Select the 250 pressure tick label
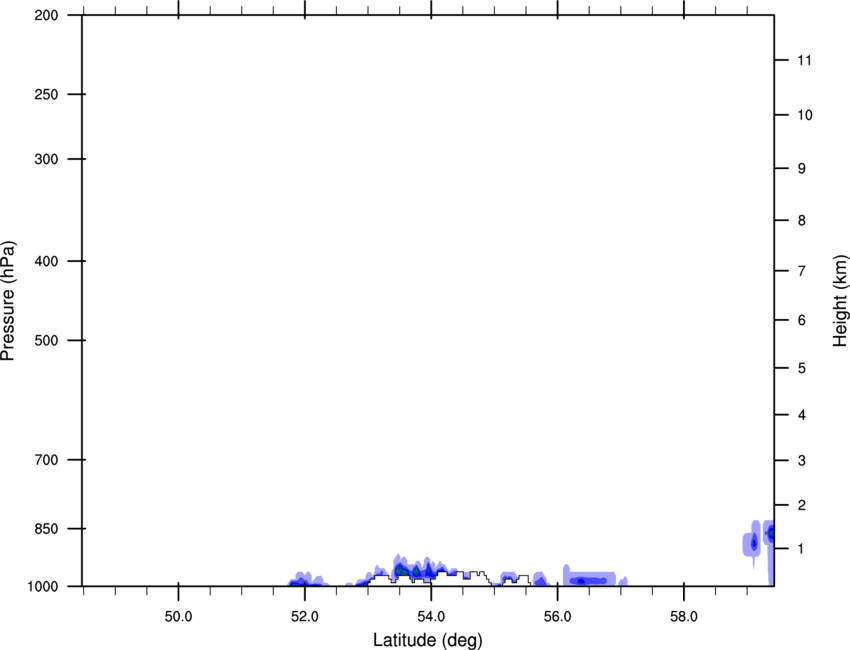This screenshot has width=850, height=650. coord(46,94)
